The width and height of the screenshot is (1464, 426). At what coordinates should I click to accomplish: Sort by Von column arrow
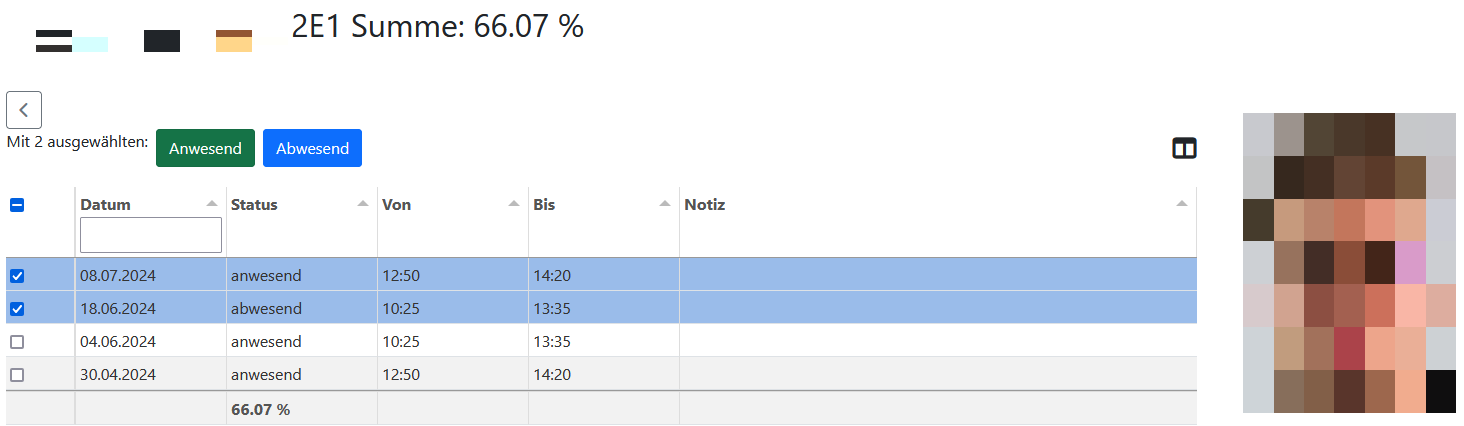coord(513,204)
